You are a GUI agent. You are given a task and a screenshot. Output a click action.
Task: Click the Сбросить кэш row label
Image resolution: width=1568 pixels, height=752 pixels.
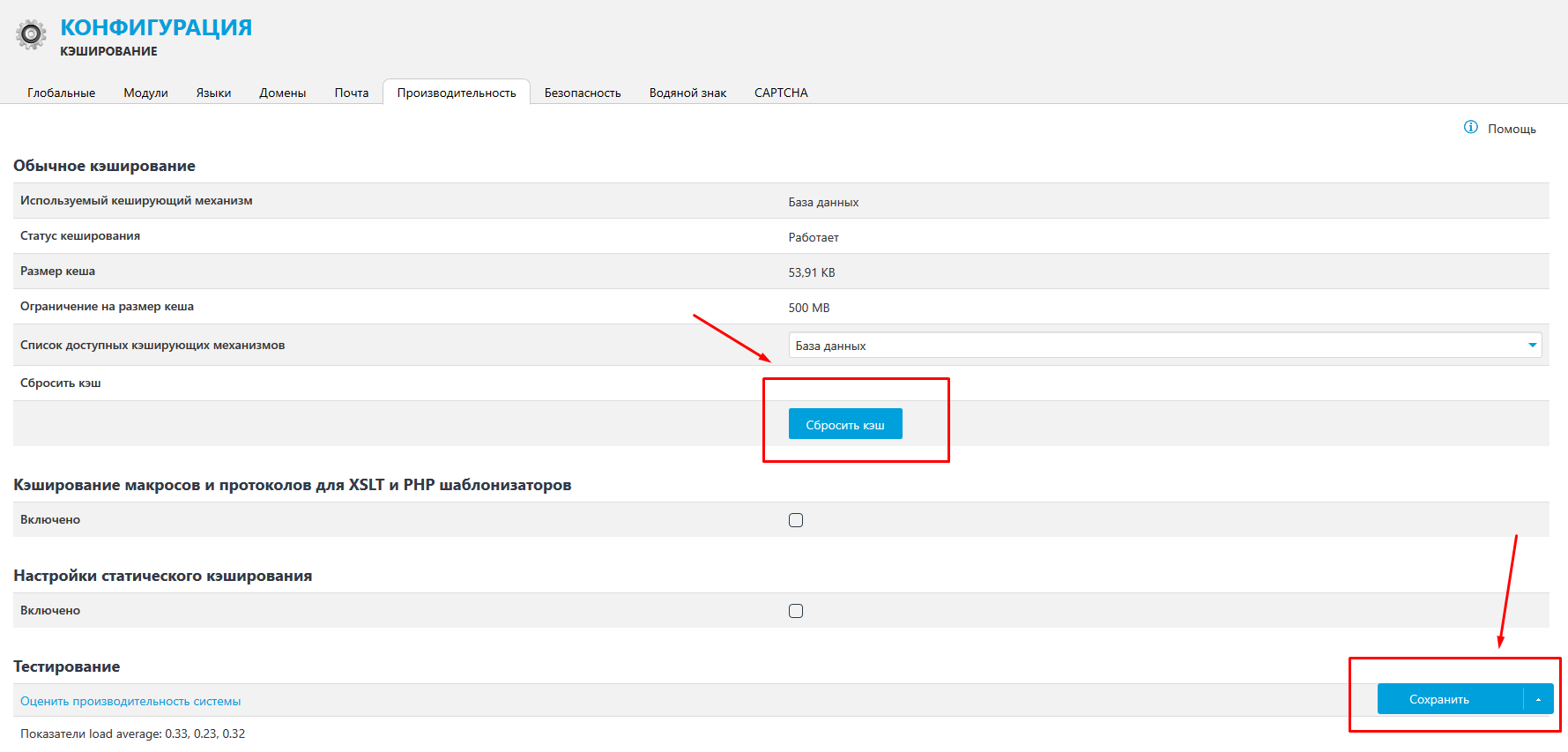(61, 383)
